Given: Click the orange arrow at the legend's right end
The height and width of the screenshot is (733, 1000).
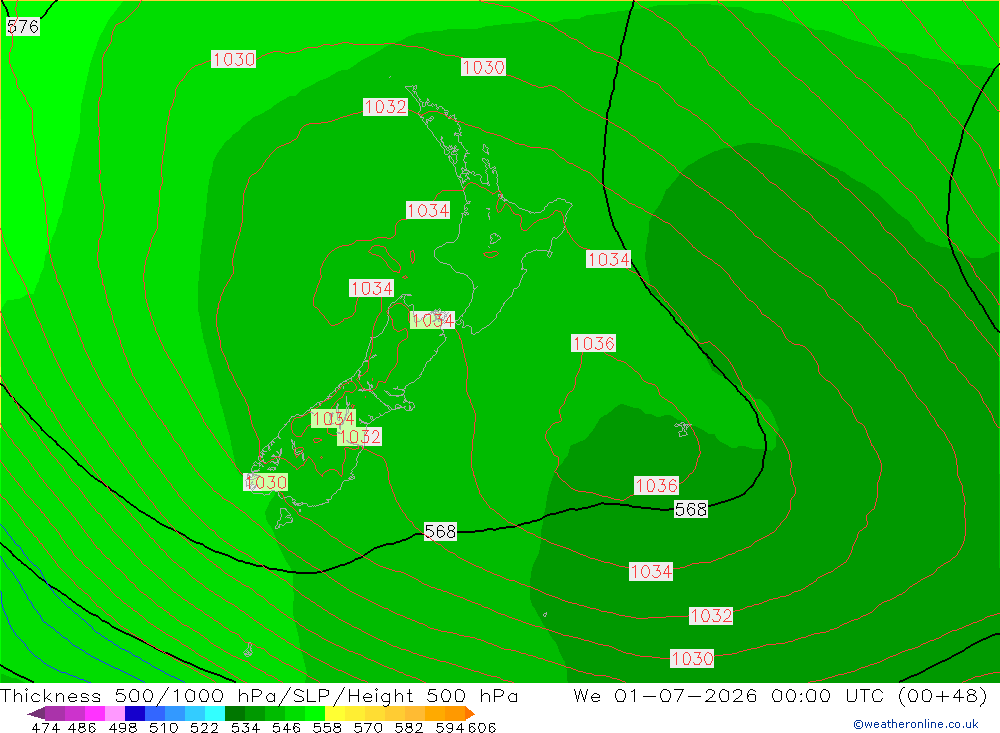Looking at the screenshot, I should [470, 713].
